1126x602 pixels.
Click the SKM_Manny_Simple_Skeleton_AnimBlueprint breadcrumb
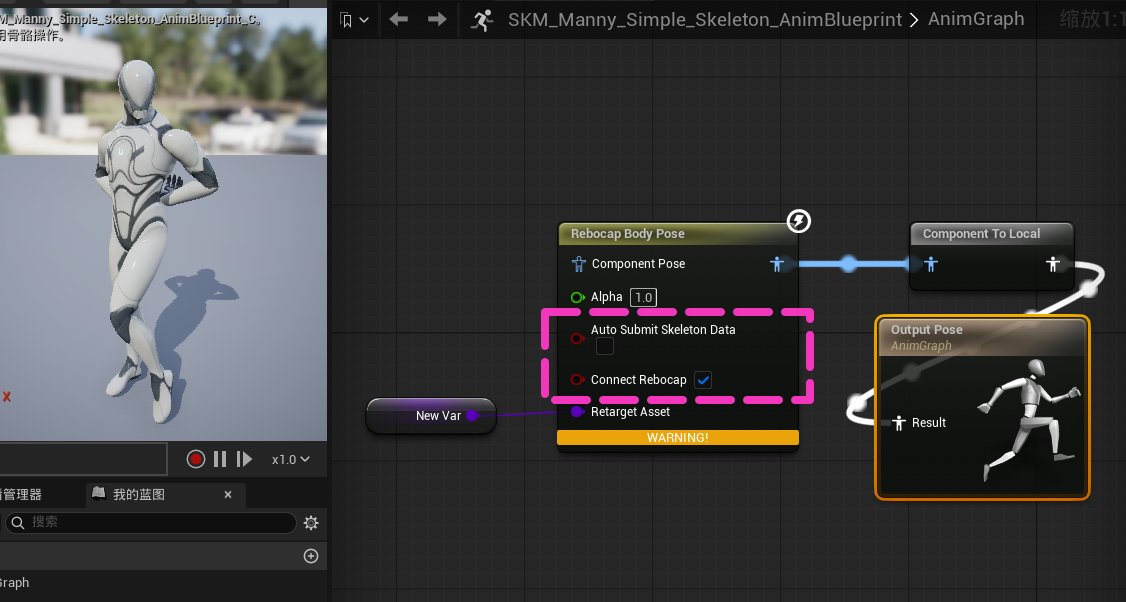[x=704, y=19]
